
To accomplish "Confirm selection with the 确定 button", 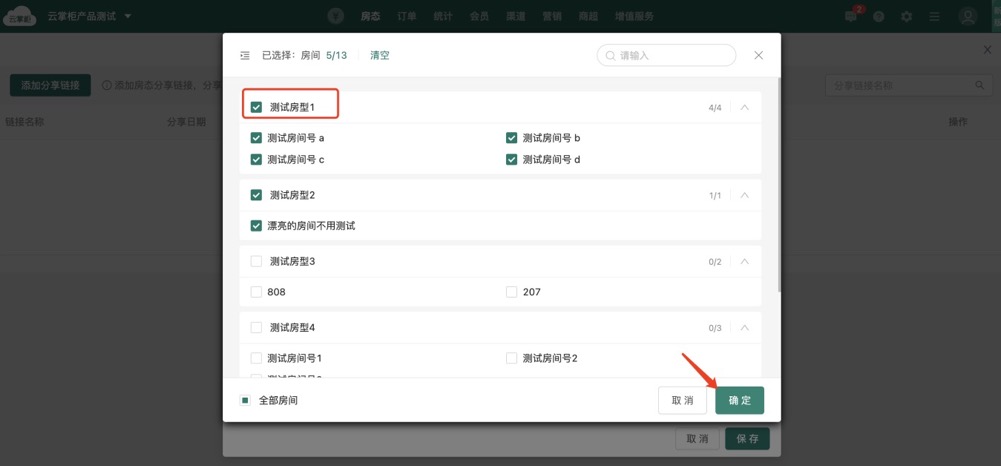I will pos(740,401).
